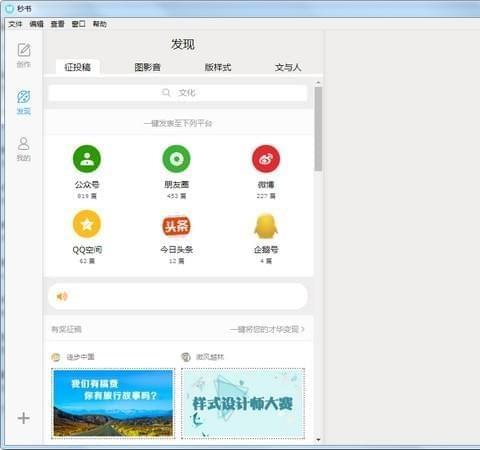
Task: Switch to the 征投稿 tab
Action: [x=78, y=67]
